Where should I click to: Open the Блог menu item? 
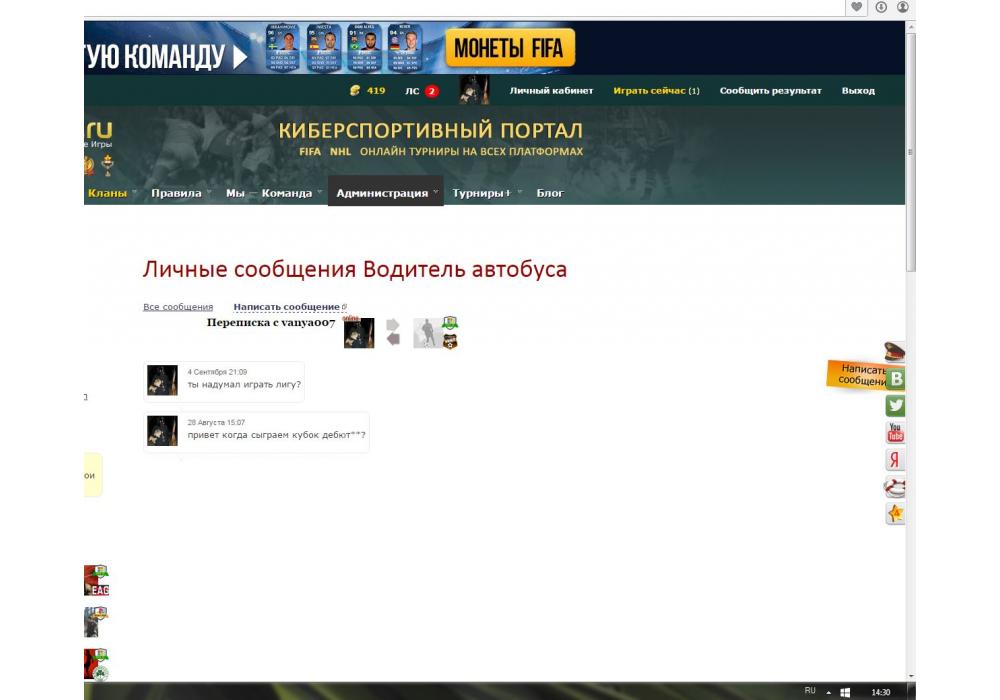(550, 193)
